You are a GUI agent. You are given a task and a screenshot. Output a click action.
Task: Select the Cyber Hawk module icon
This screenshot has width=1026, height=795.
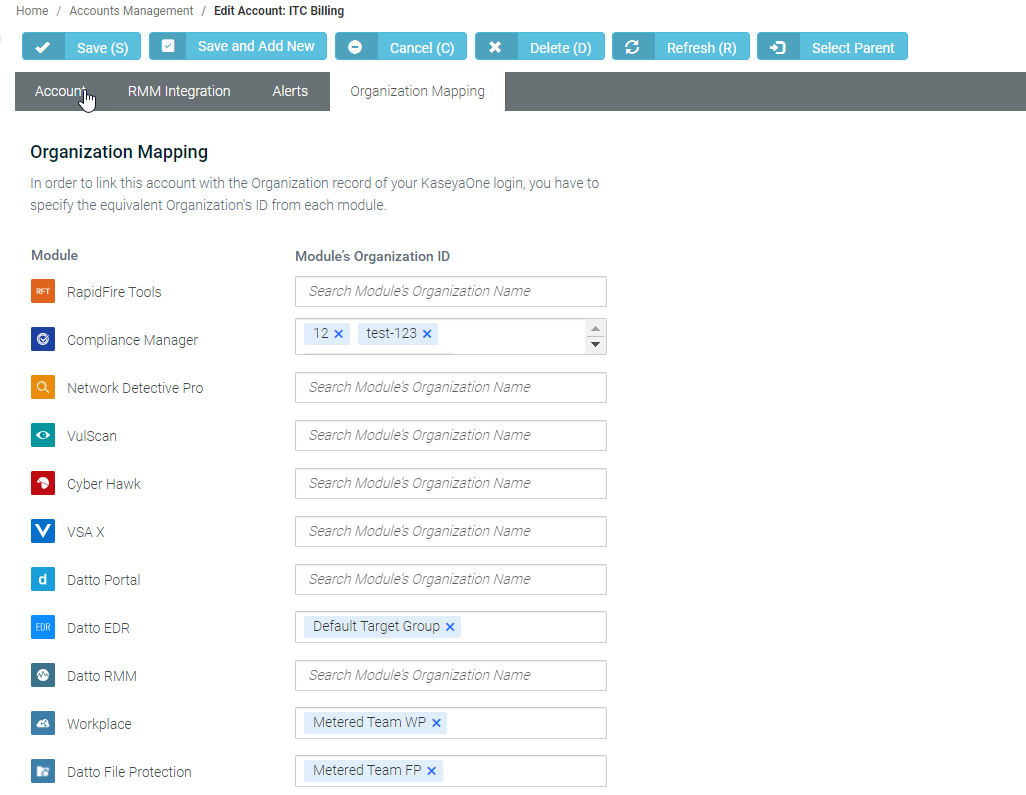click(x=42, y=483)
